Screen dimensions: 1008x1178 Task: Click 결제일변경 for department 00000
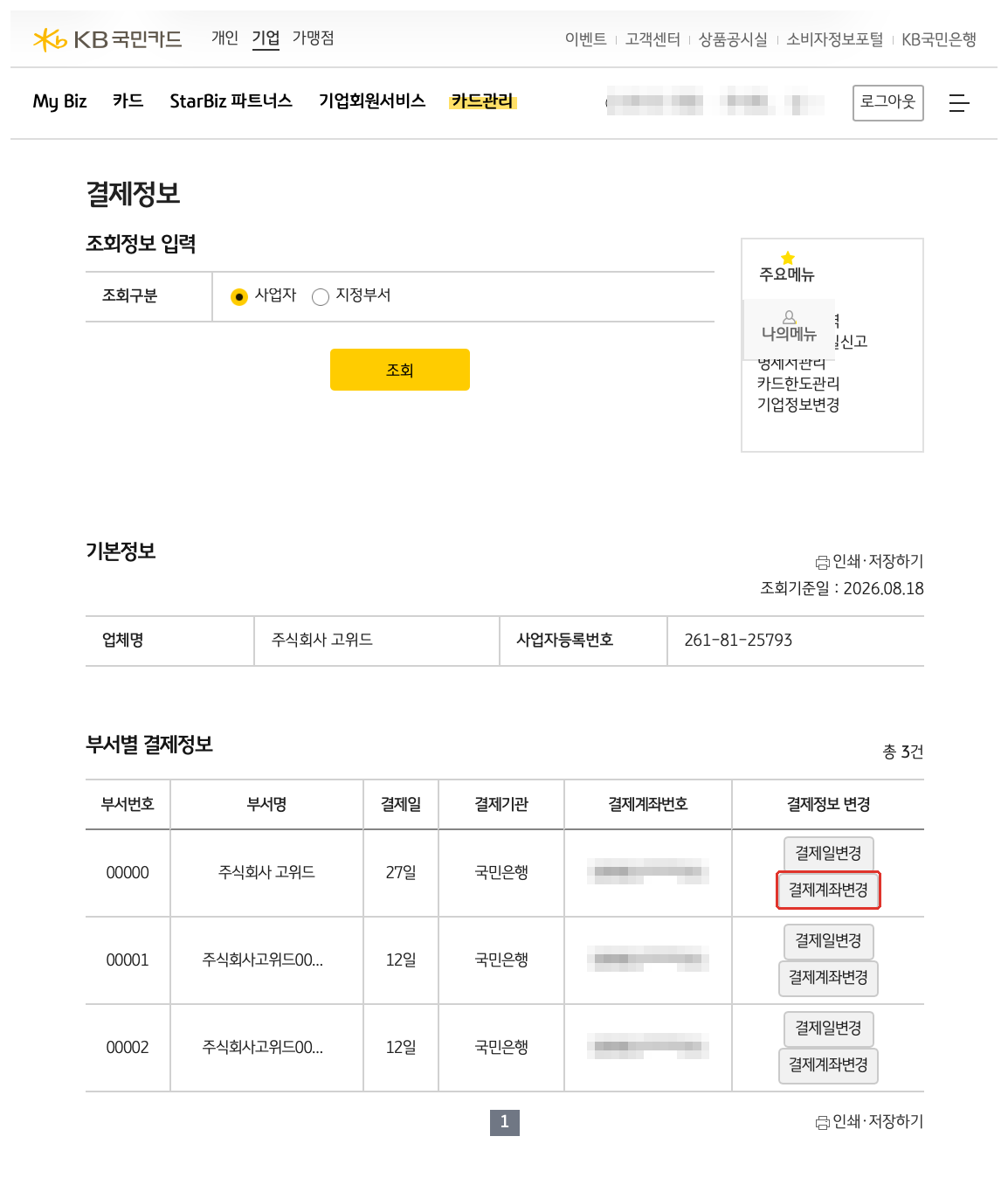pyautogui.click(x=828, y=854)
